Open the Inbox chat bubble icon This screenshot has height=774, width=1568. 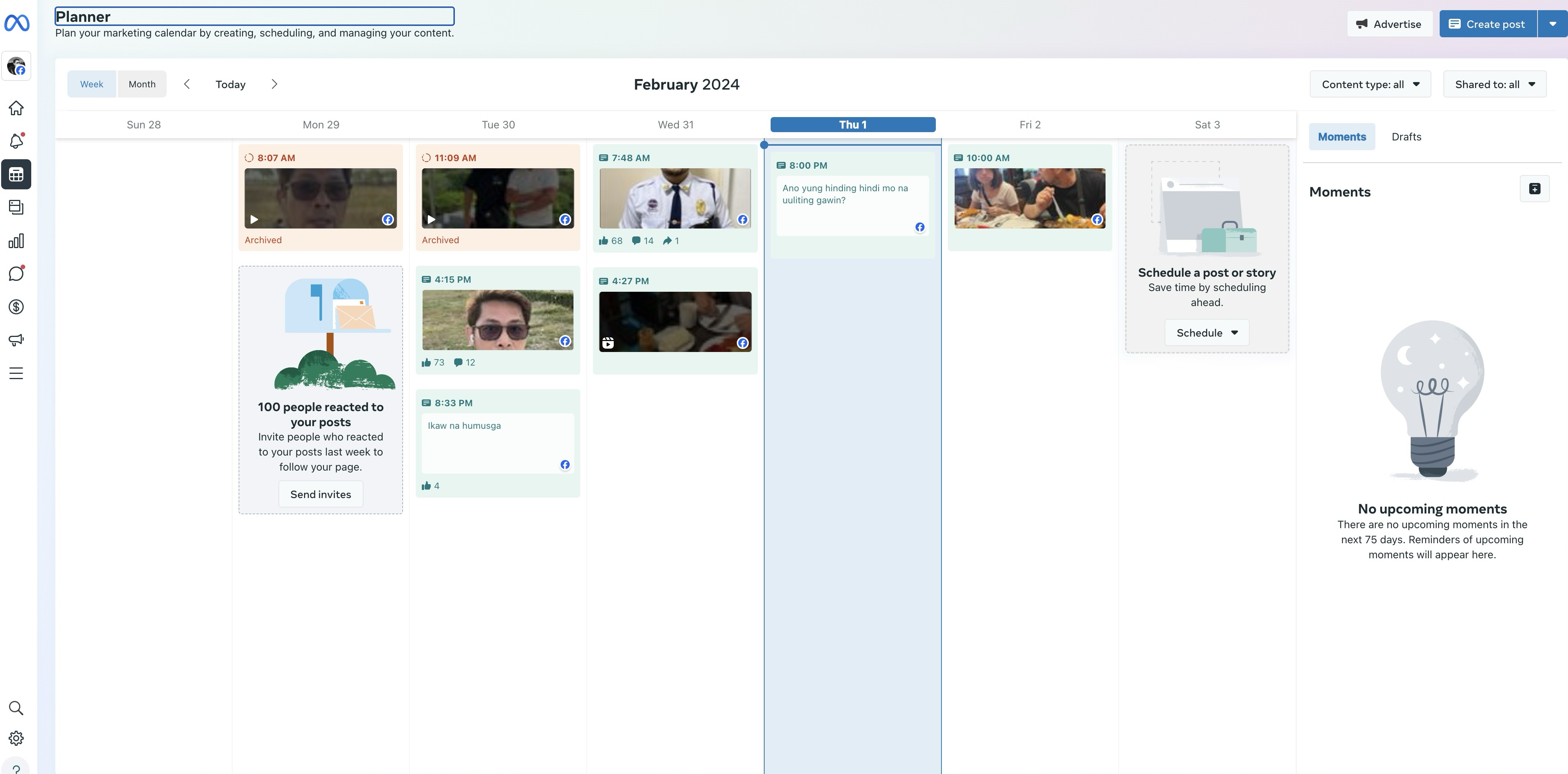click(x=17, y=273)
